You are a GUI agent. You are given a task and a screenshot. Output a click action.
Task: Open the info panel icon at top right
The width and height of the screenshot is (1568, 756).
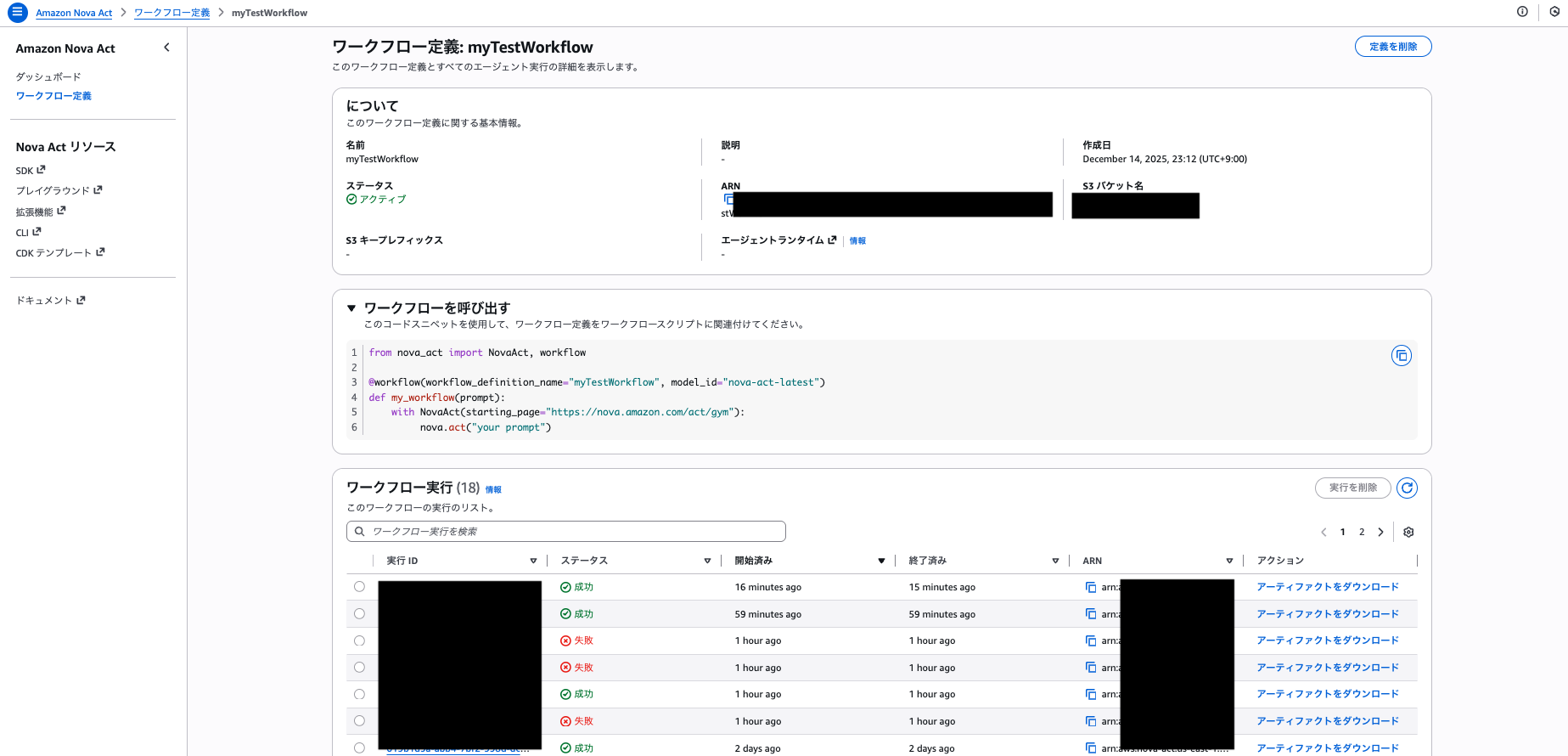coord(1522,12)
